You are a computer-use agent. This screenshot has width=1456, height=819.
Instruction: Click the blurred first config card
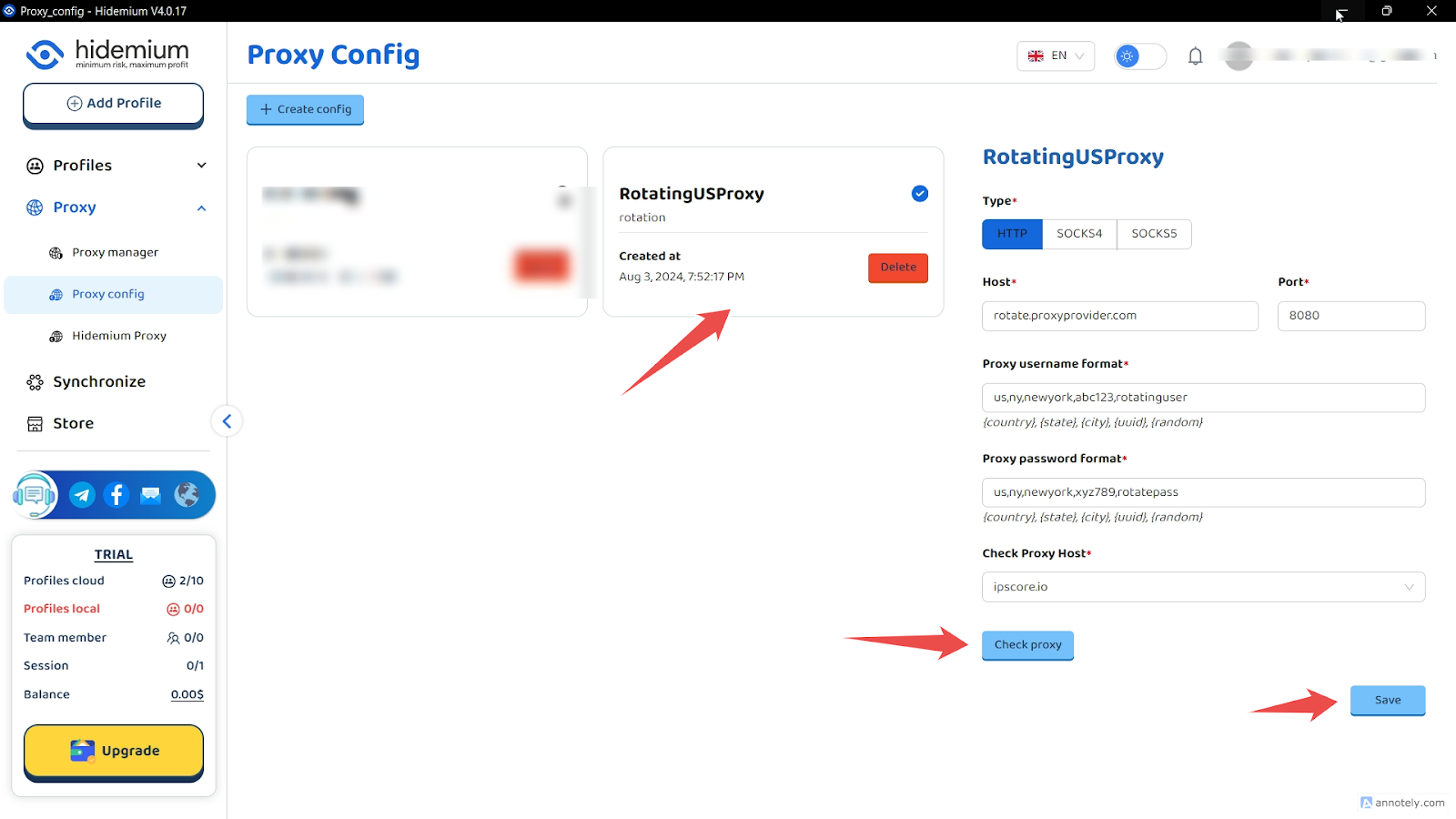point(417,232)
